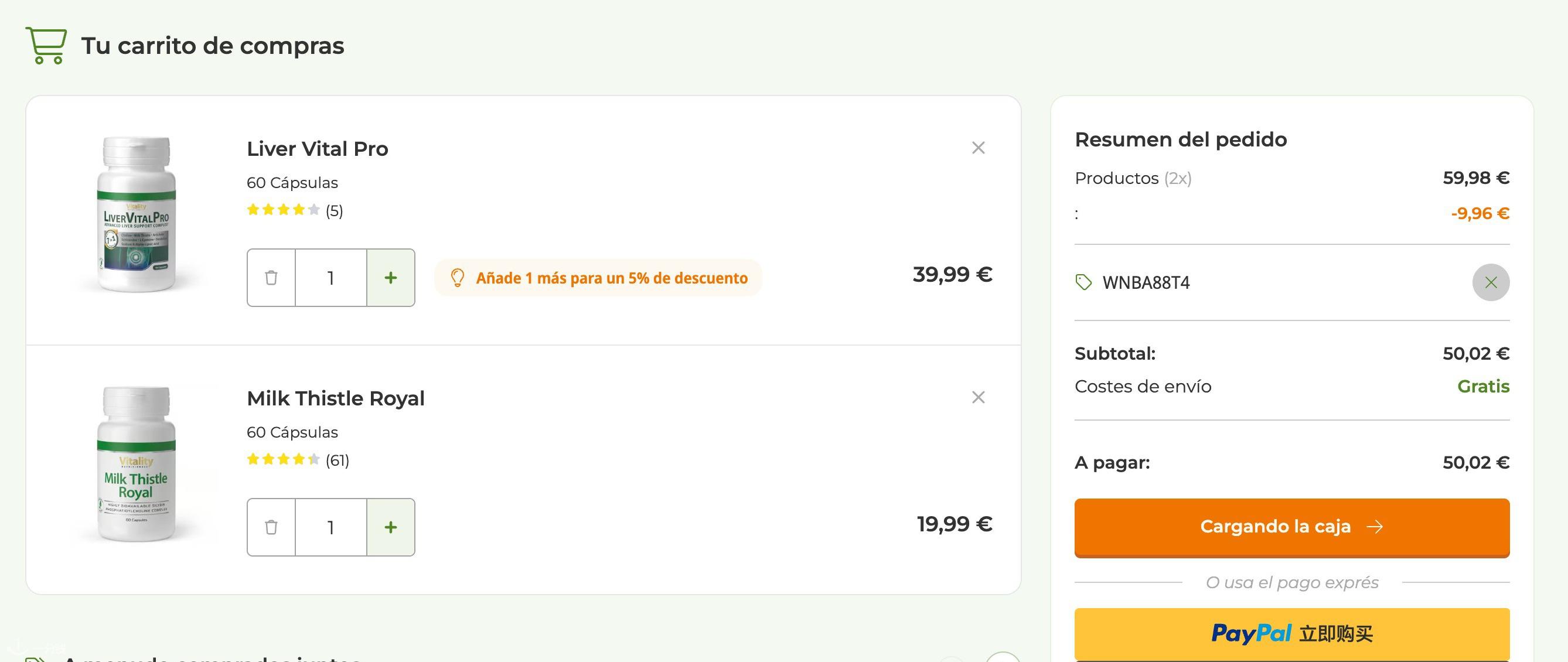
Task: Remove Milk Thistle Royal with X icon
Action: point(978,397)
